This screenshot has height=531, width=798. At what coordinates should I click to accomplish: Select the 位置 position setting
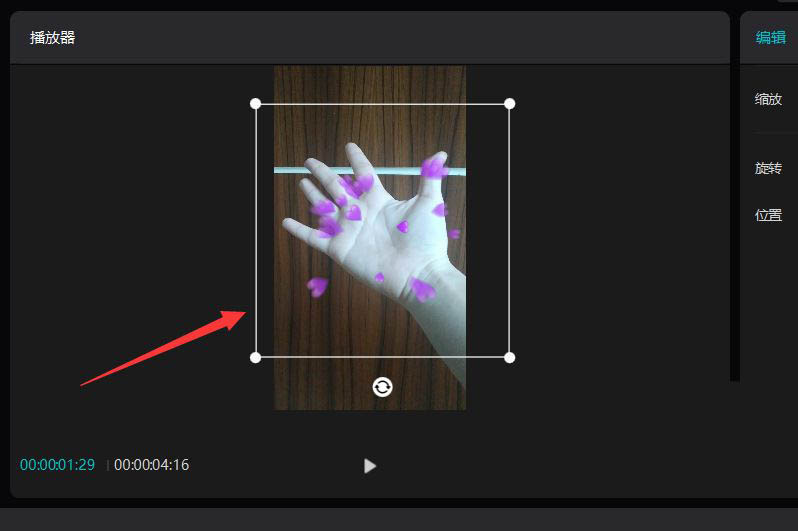pos(768,215)
